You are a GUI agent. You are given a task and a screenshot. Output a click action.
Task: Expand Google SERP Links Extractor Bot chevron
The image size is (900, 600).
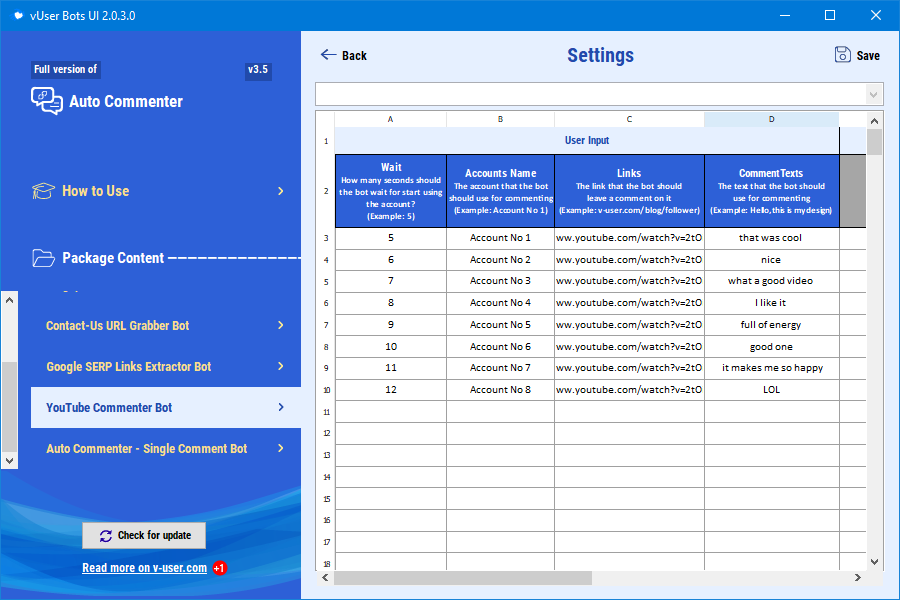click(x=281, y=366)
